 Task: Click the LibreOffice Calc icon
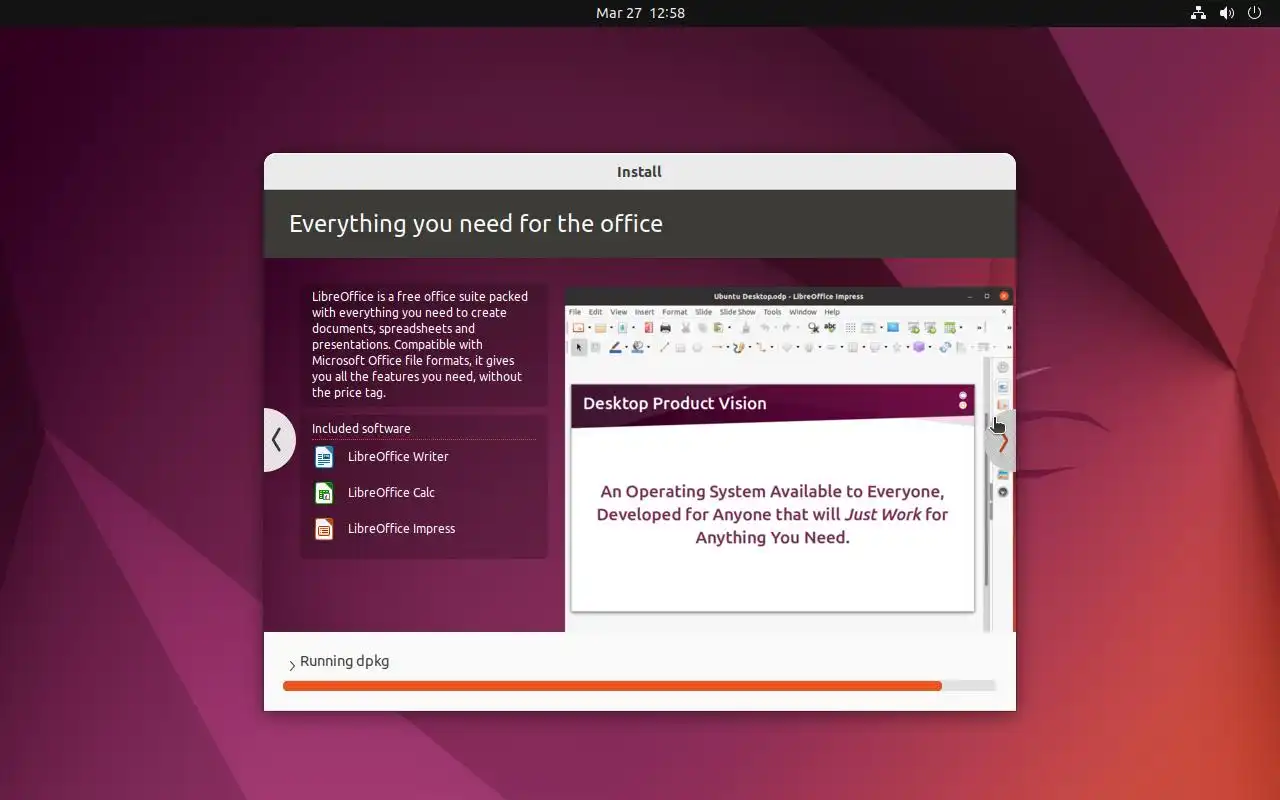[x=324, y=493]
